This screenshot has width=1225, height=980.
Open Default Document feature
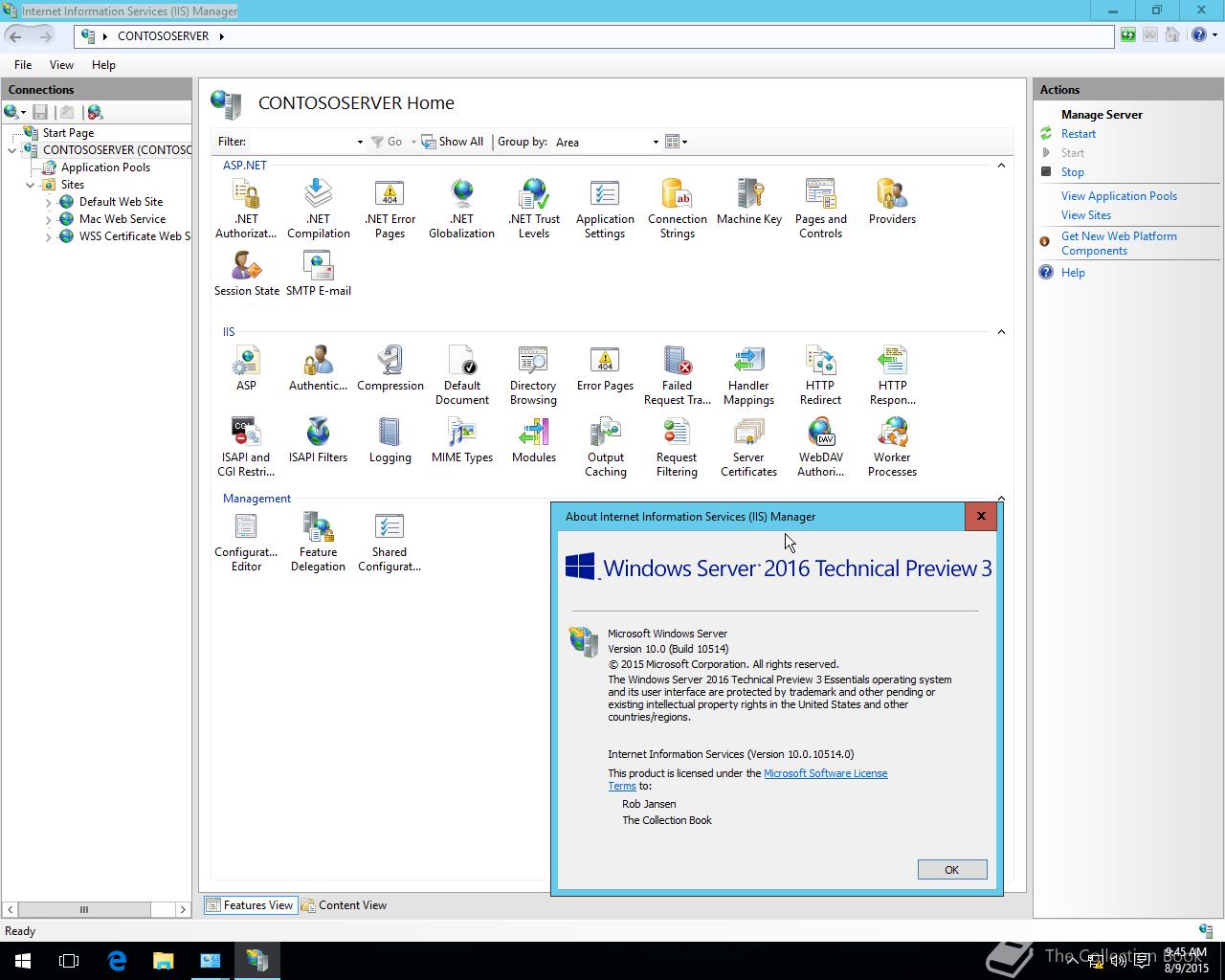(461, 375)
